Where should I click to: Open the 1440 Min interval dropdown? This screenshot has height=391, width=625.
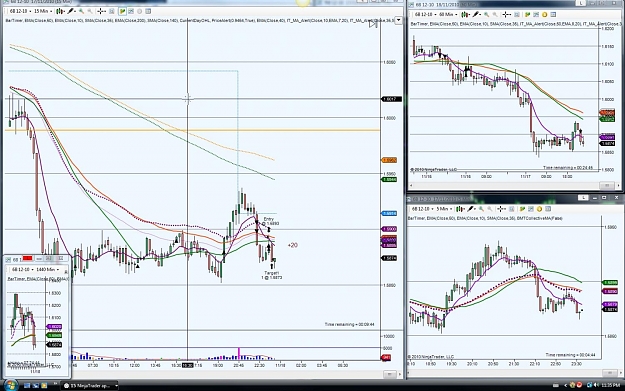47,269
